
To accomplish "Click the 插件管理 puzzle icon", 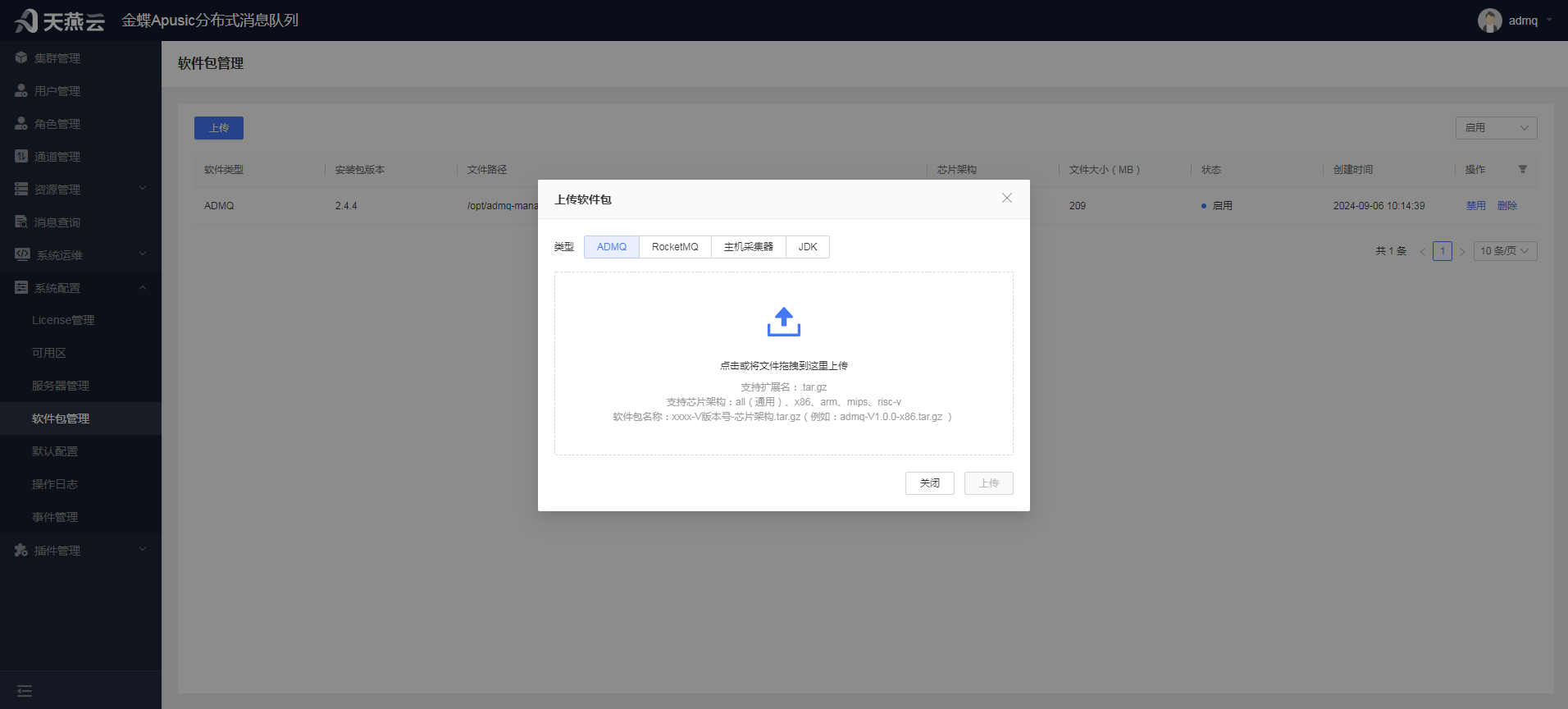I will tap(21, 550).
